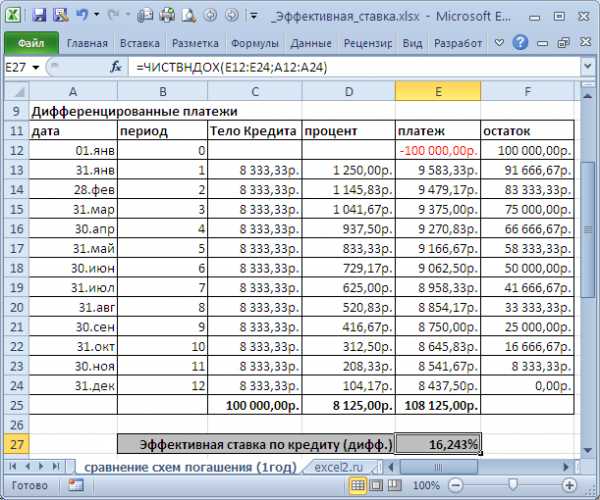This screenshot has width=600, height=500.
Task: Open the Excel Help question mark icon
Action: click(x=519, y=44)
